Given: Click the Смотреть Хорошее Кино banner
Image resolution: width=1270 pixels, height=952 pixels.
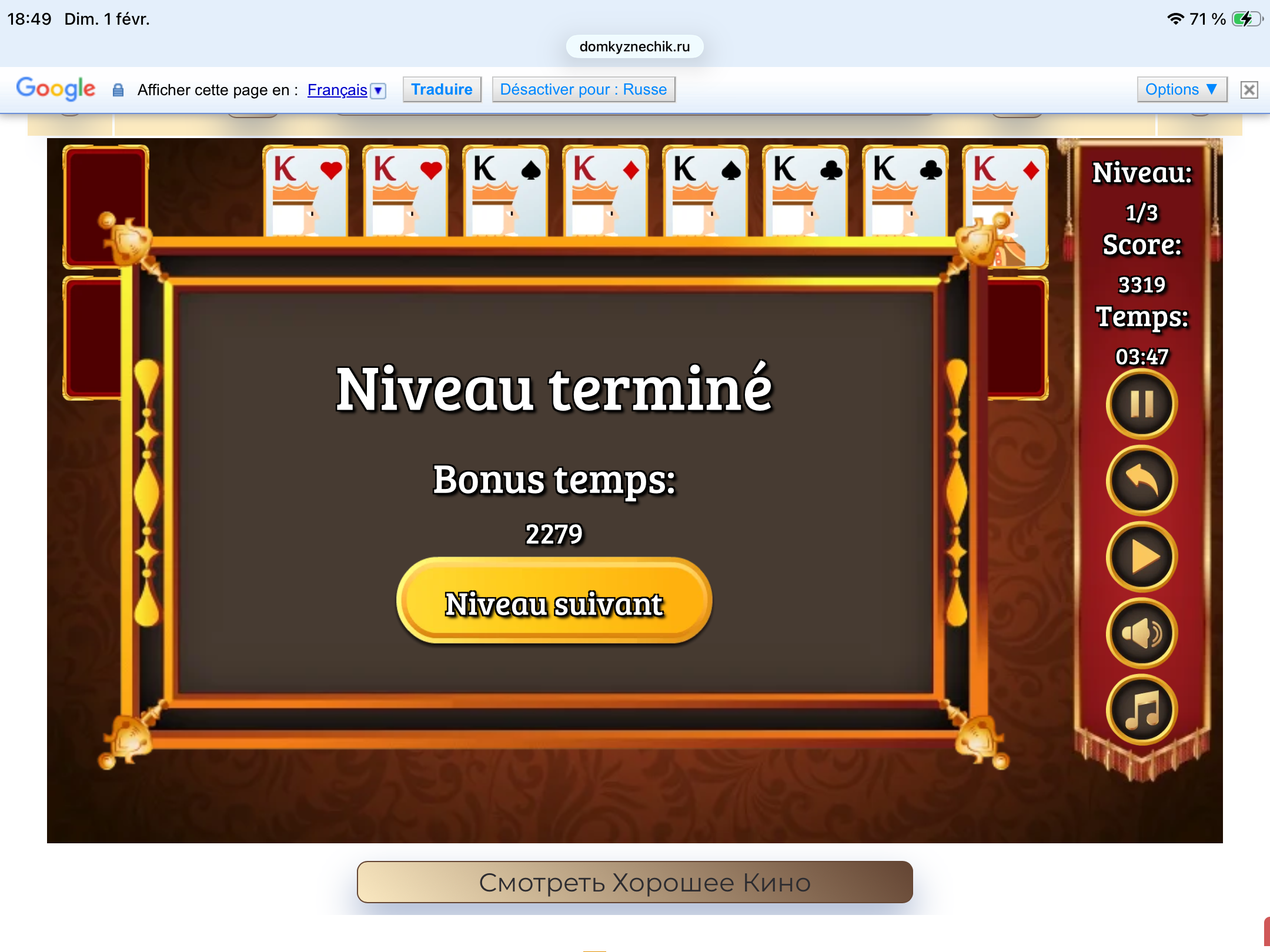Looking at the screenshot, I should [x=634, y=882].
